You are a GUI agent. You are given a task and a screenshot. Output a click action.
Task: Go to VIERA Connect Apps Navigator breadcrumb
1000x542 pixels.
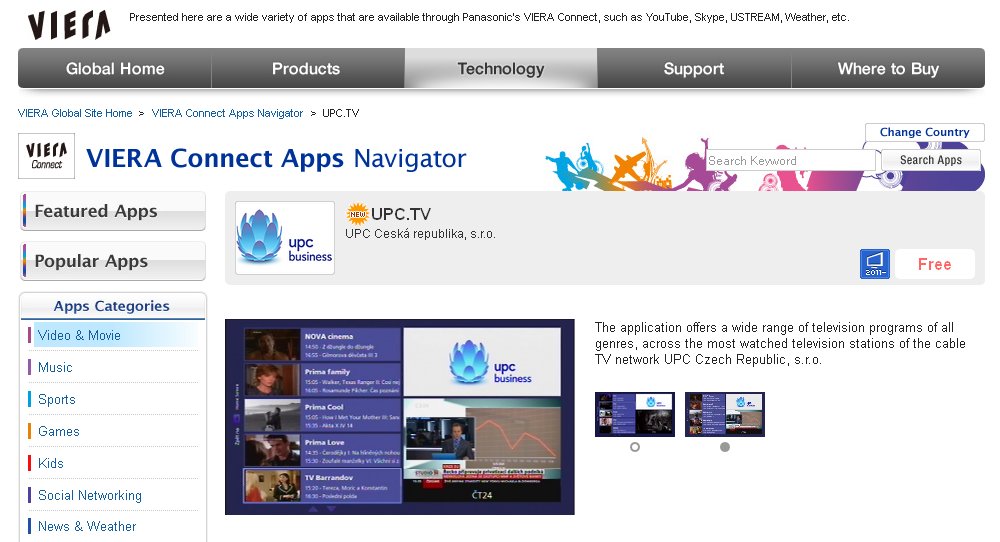(227, 113)
